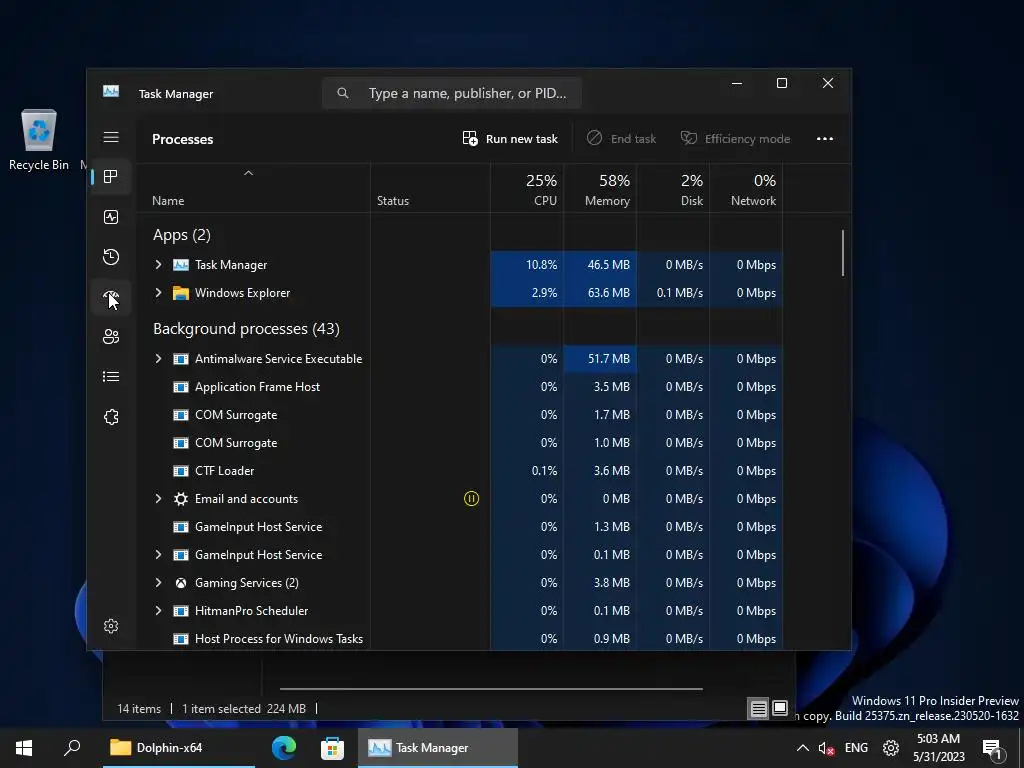Click the 51.7 MB memory cell for Antimalware
The width and height of the screenshot is (1024, 768).
point(600,359)
